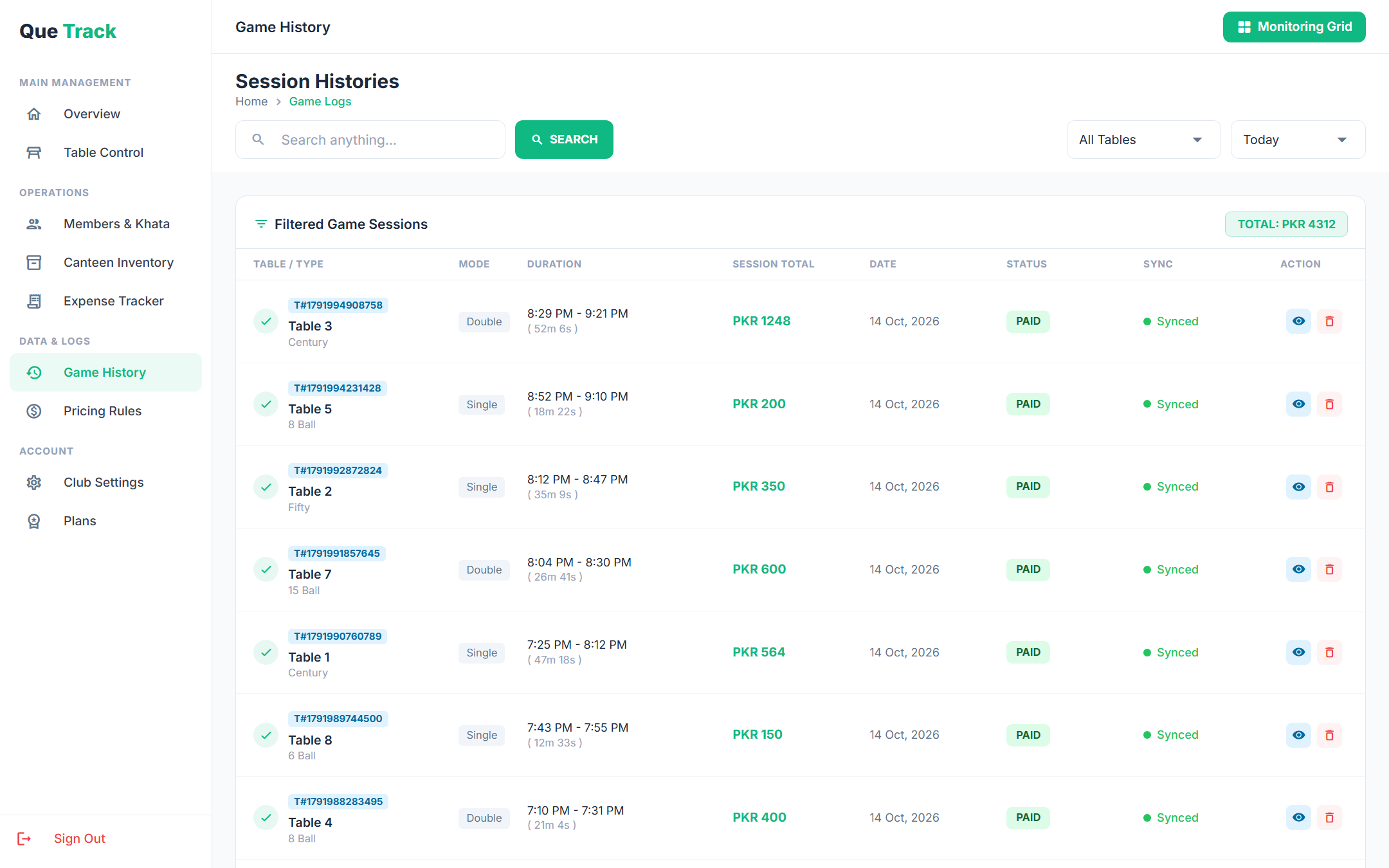The image size is (1389, 868).
Task: Open Members & Khata section
Action: pyautogui.click(x=105, y=224)
